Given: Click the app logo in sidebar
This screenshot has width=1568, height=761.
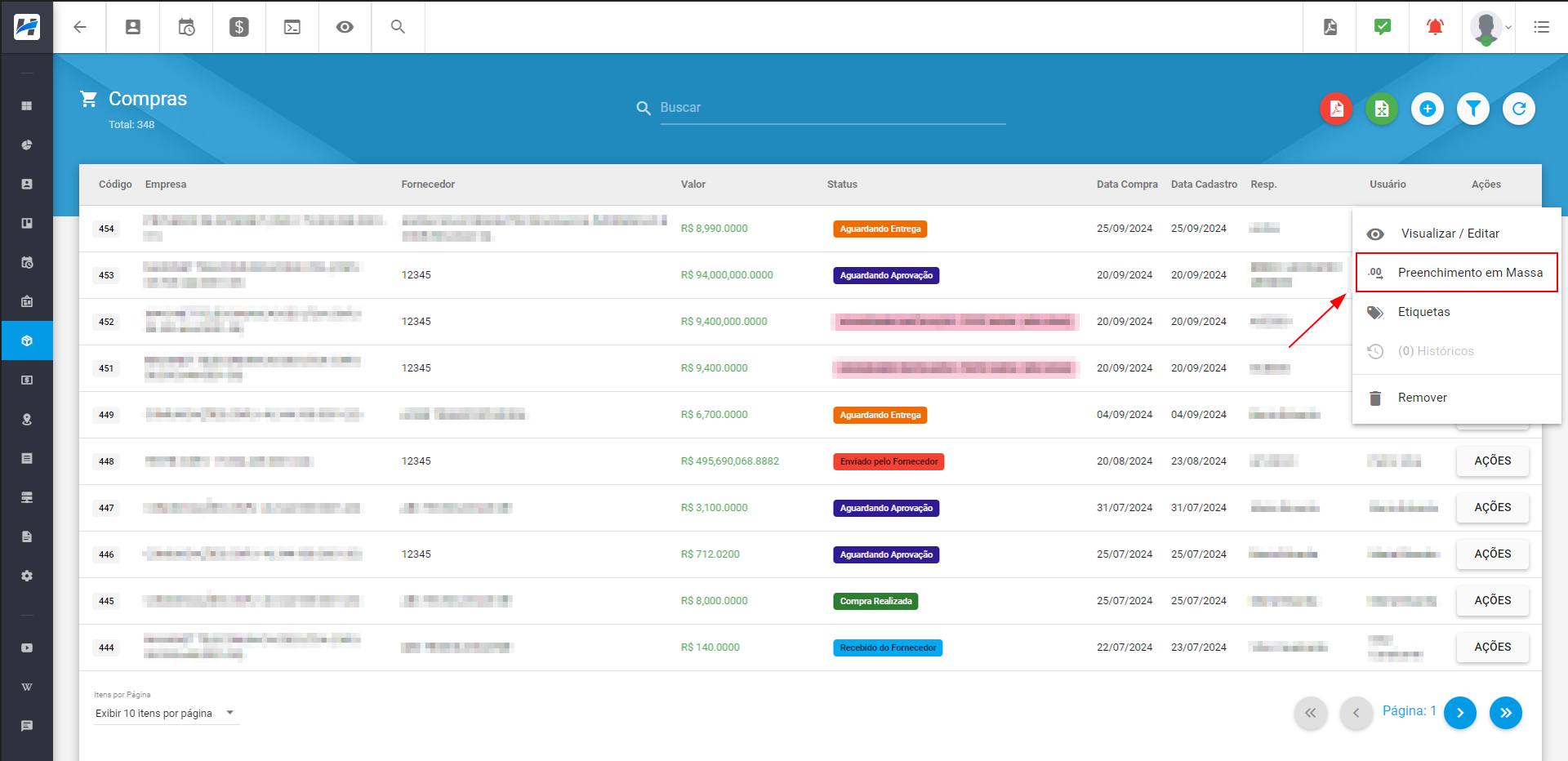Looking at the screenshot, I should coord(27,27).
